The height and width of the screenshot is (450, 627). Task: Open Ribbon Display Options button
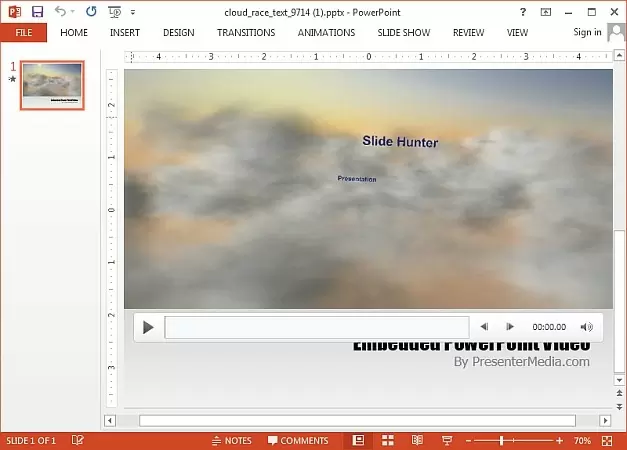pos(546,12)
